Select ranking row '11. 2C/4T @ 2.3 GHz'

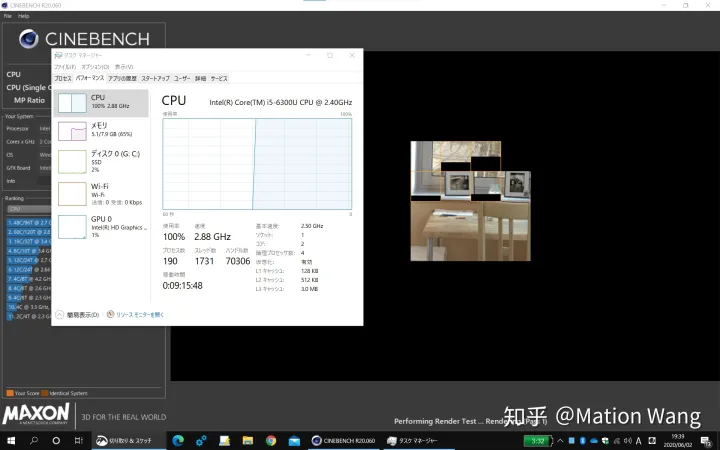[28, 316]
